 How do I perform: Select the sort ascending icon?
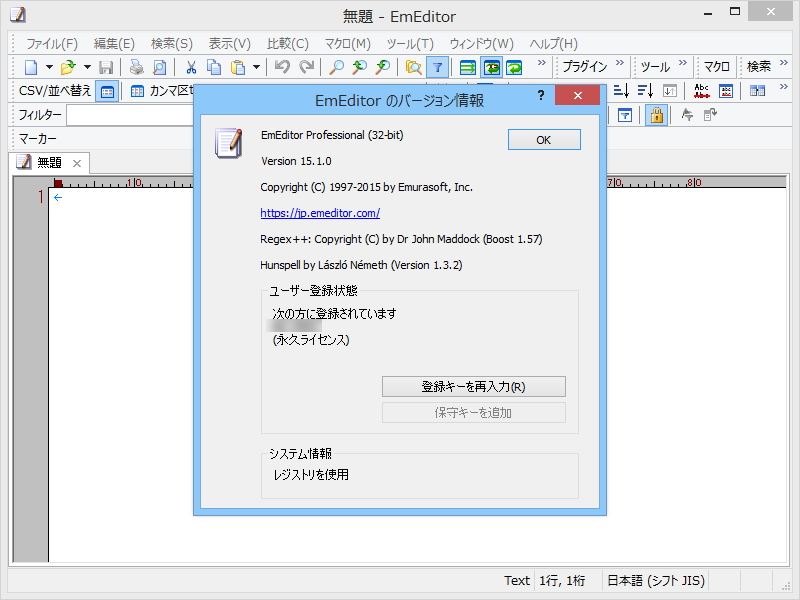622,90
